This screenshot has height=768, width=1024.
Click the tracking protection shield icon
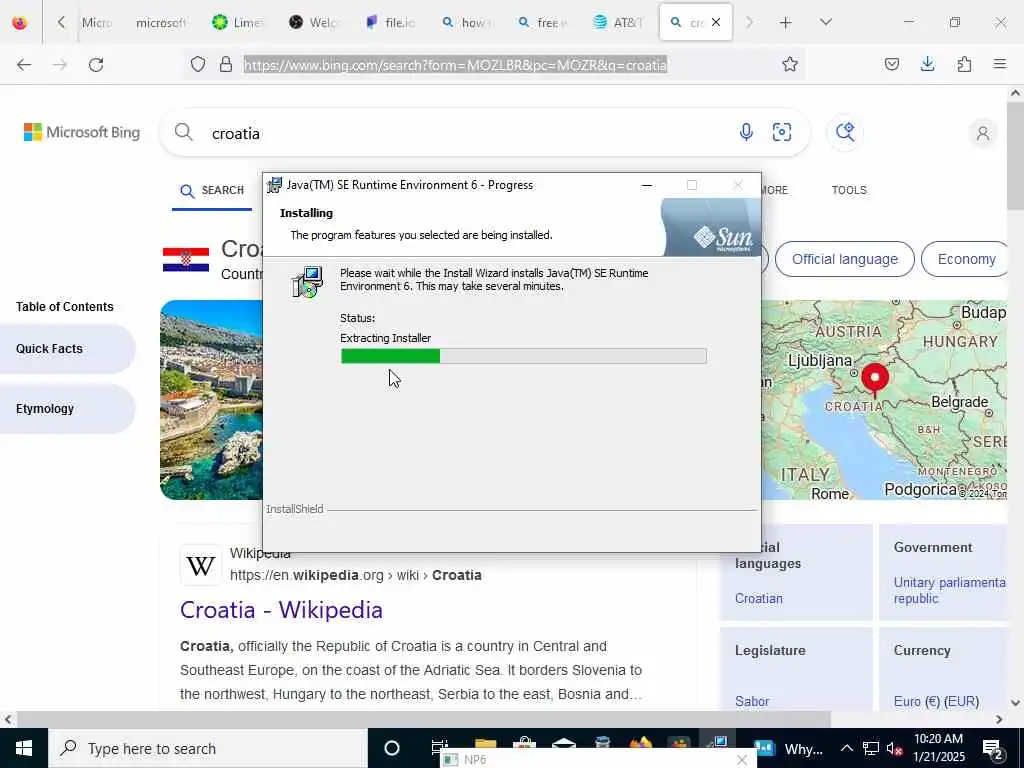tap(198, 64)
